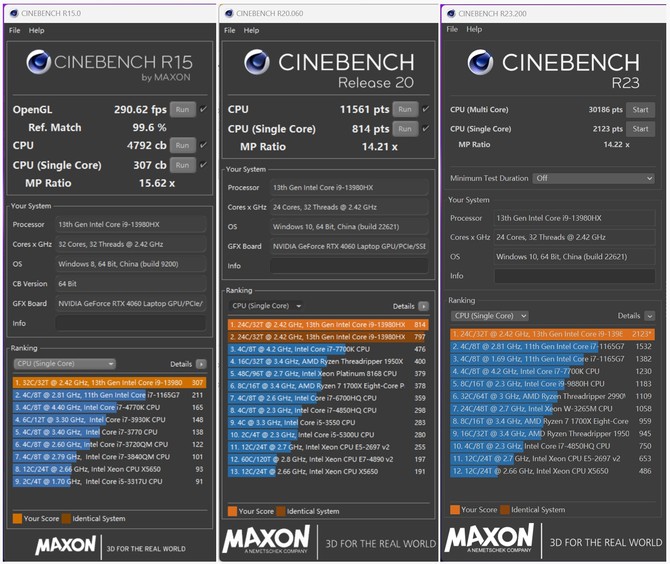Toggle CPU (Single Core) checkbox in R20

(426, 128)
